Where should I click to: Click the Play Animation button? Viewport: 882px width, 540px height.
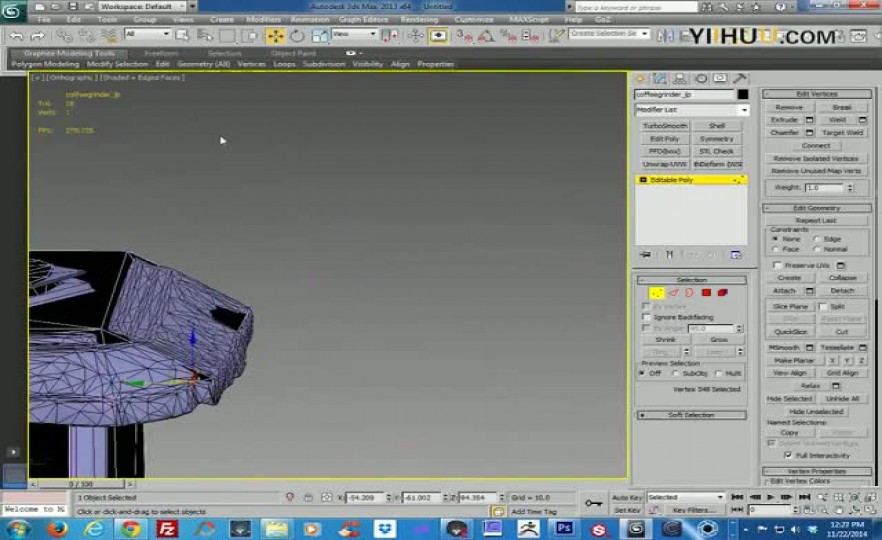pyautogui.click(x=770, y=497)
